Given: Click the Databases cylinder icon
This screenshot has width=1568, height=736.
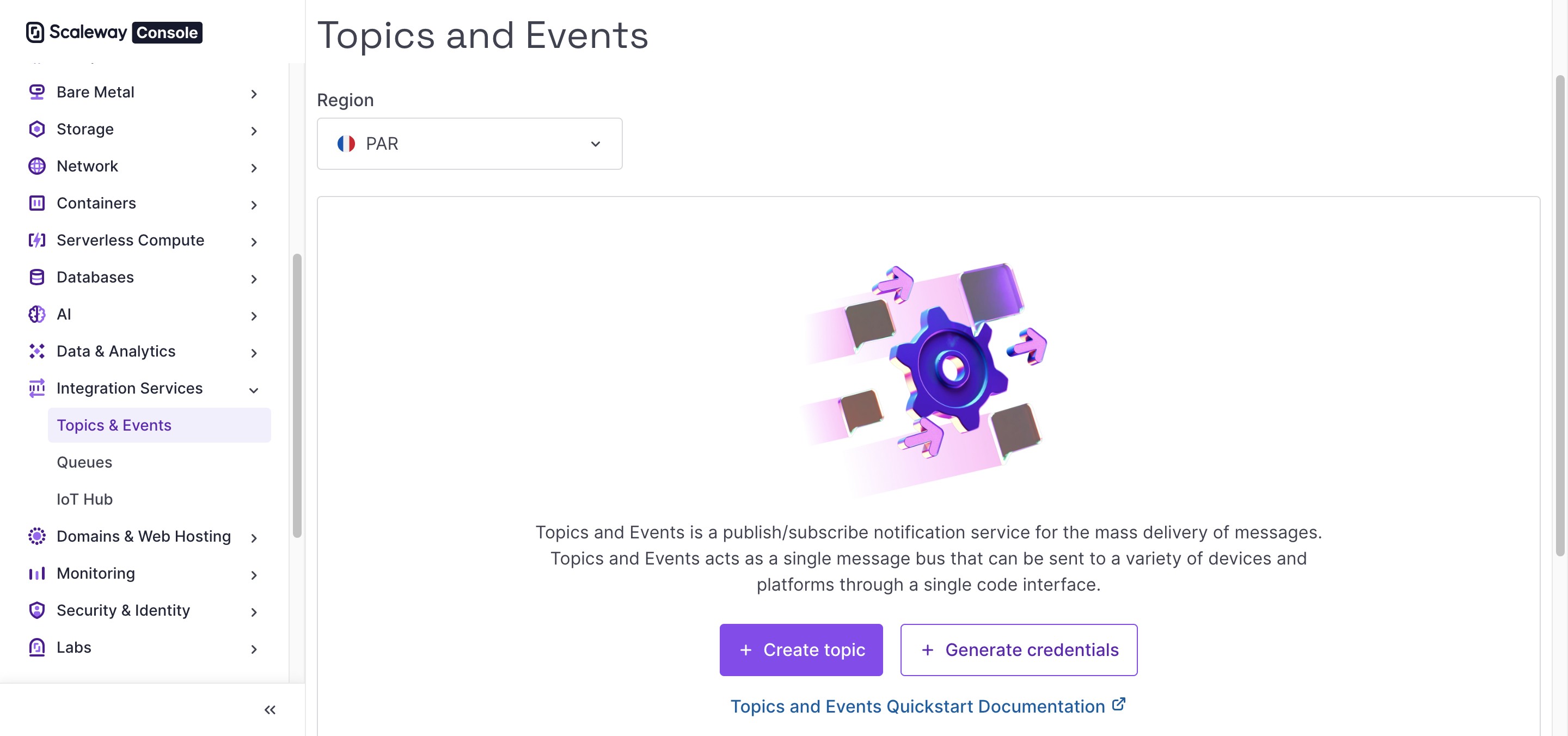Looking at the screenshot, I should (x=36, y=277).
